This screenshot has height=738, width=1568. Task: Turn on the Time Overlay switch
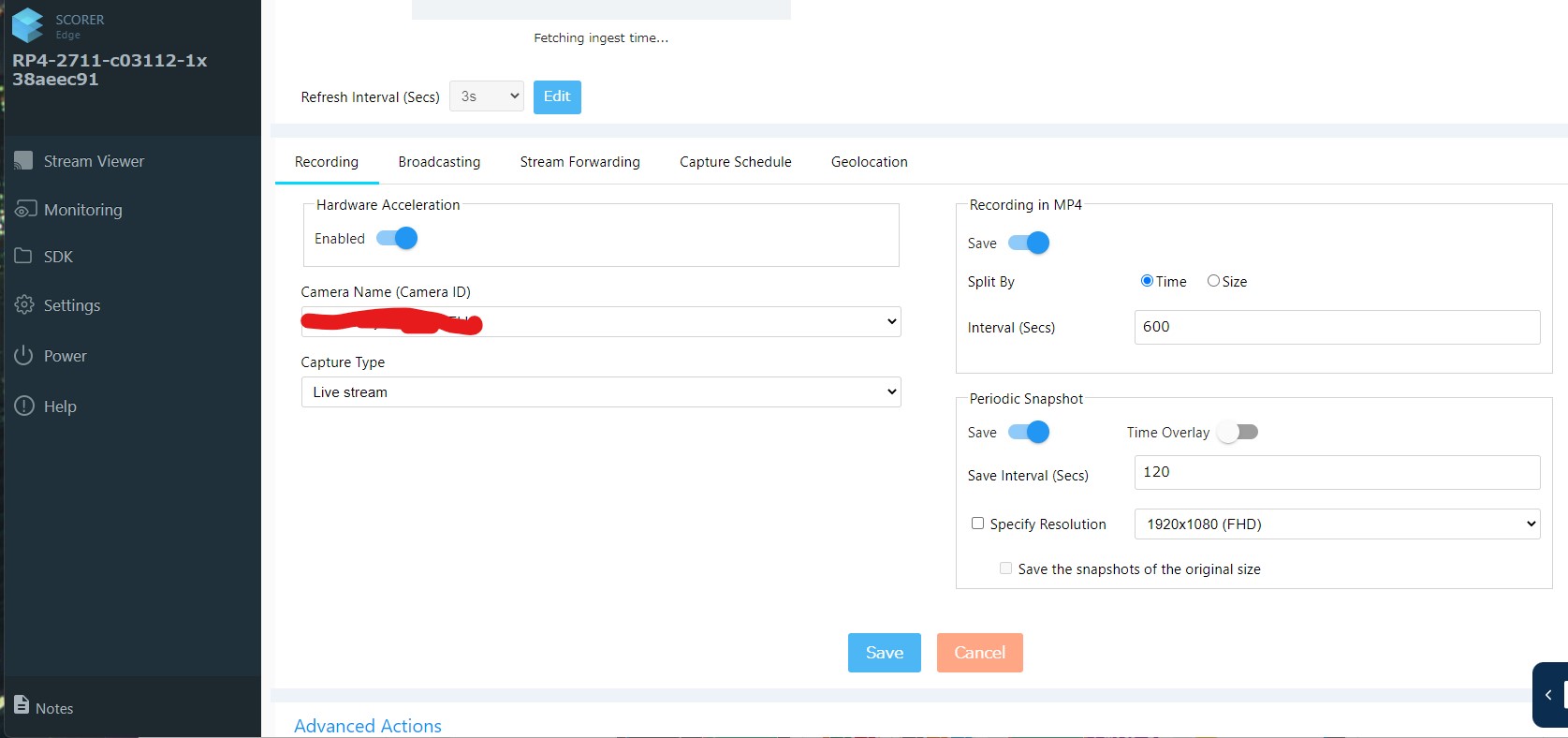(1238, 433)
